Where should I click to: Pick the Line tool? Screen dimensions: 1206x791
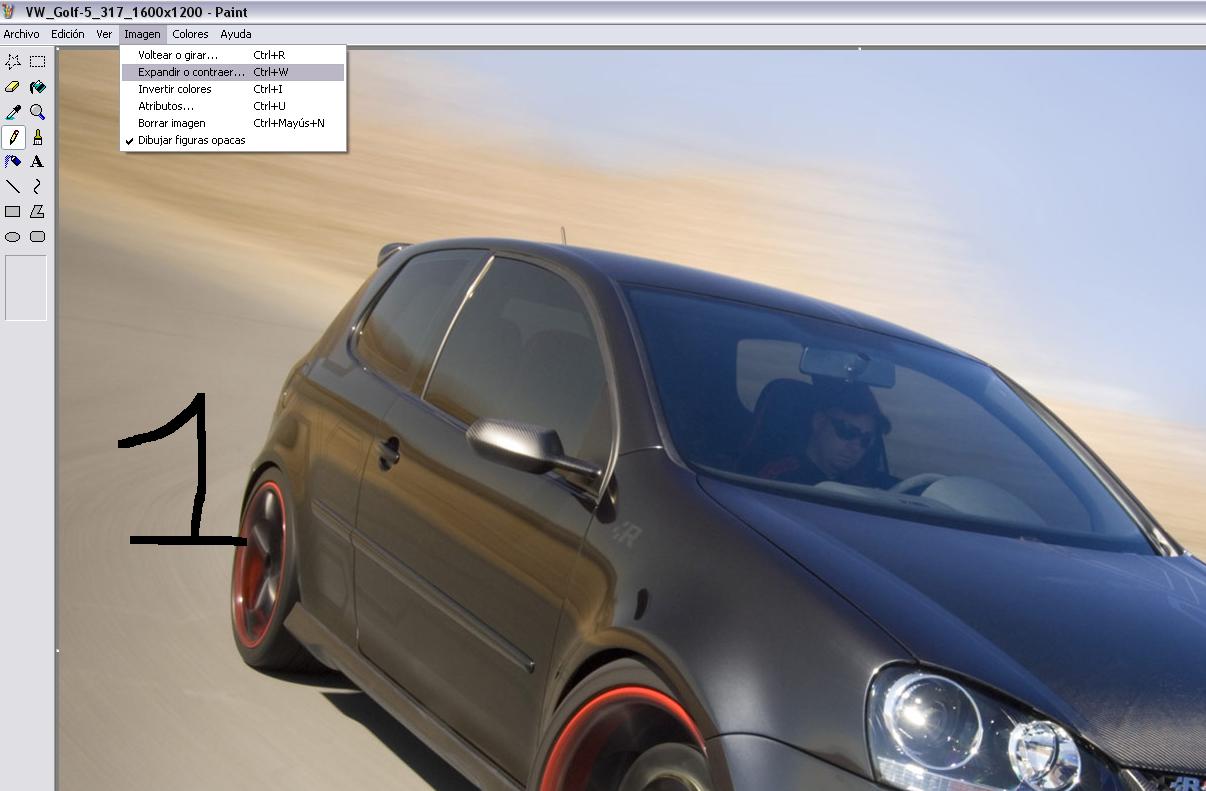point(13,186)
